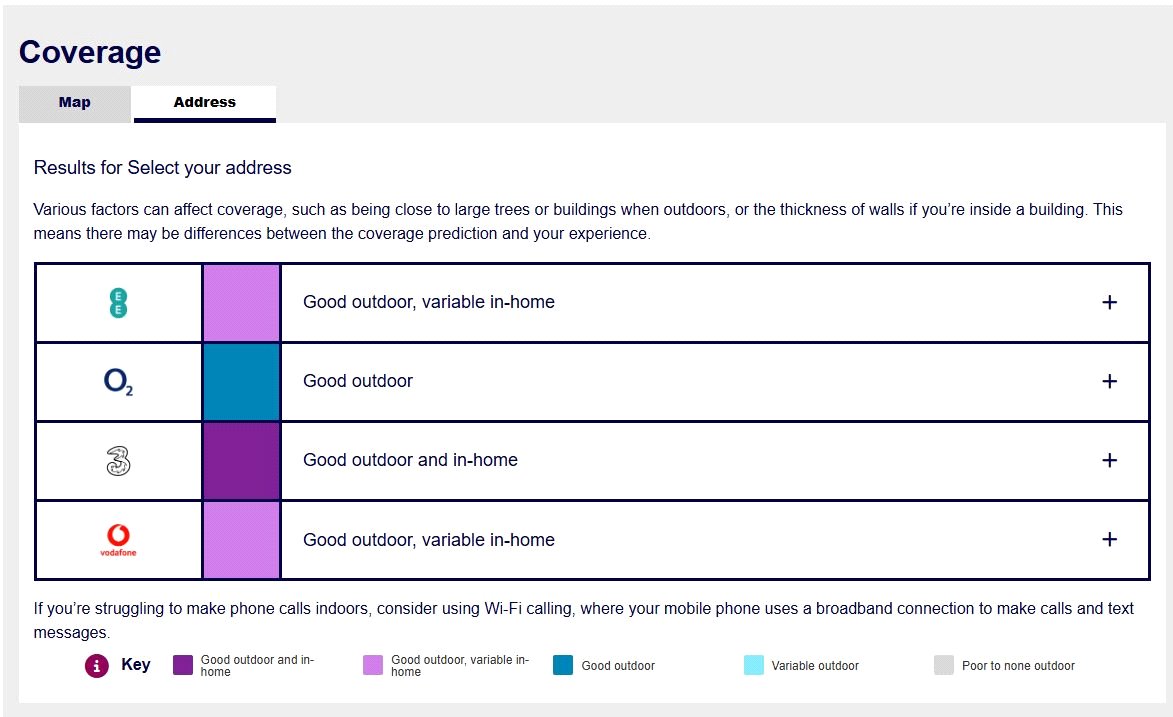Click EE's light purple coverage swatch
The height and width of the screenshot is (717, 1173).
pyautogui.click(x=241, y=303)
